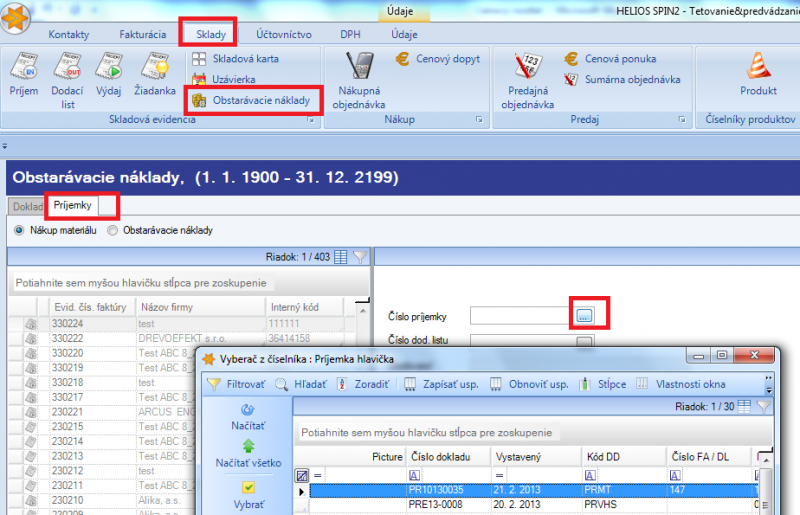Switch to the Doklad tab
This screenshot has width=800, height=515.
[27, 206]
